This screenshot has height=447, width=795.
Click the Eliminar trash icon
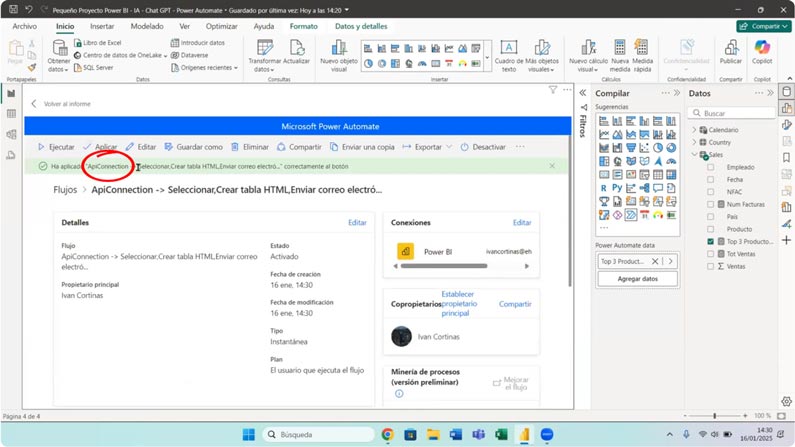point(235,147)
